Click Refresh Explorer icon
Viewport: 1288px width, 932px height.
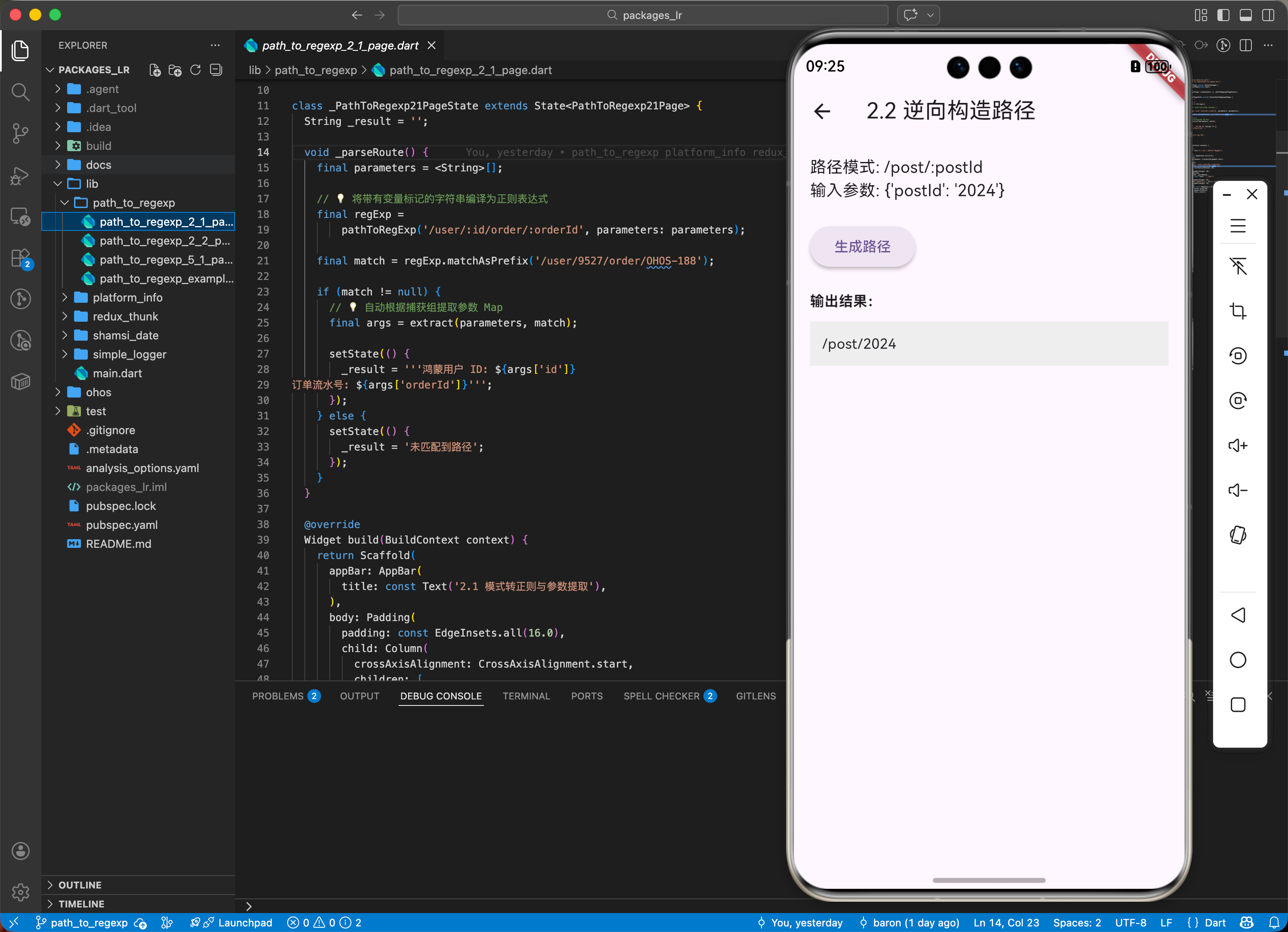click(x=195, y=70)
